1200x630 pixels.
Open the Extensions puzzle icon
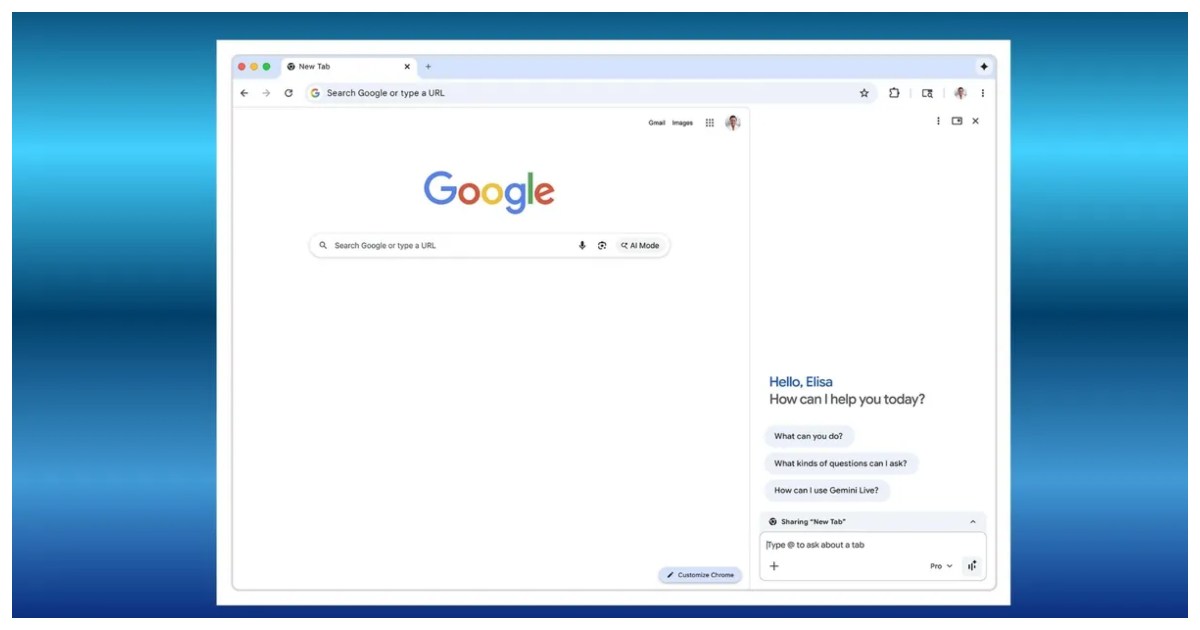tap(894, 93)
